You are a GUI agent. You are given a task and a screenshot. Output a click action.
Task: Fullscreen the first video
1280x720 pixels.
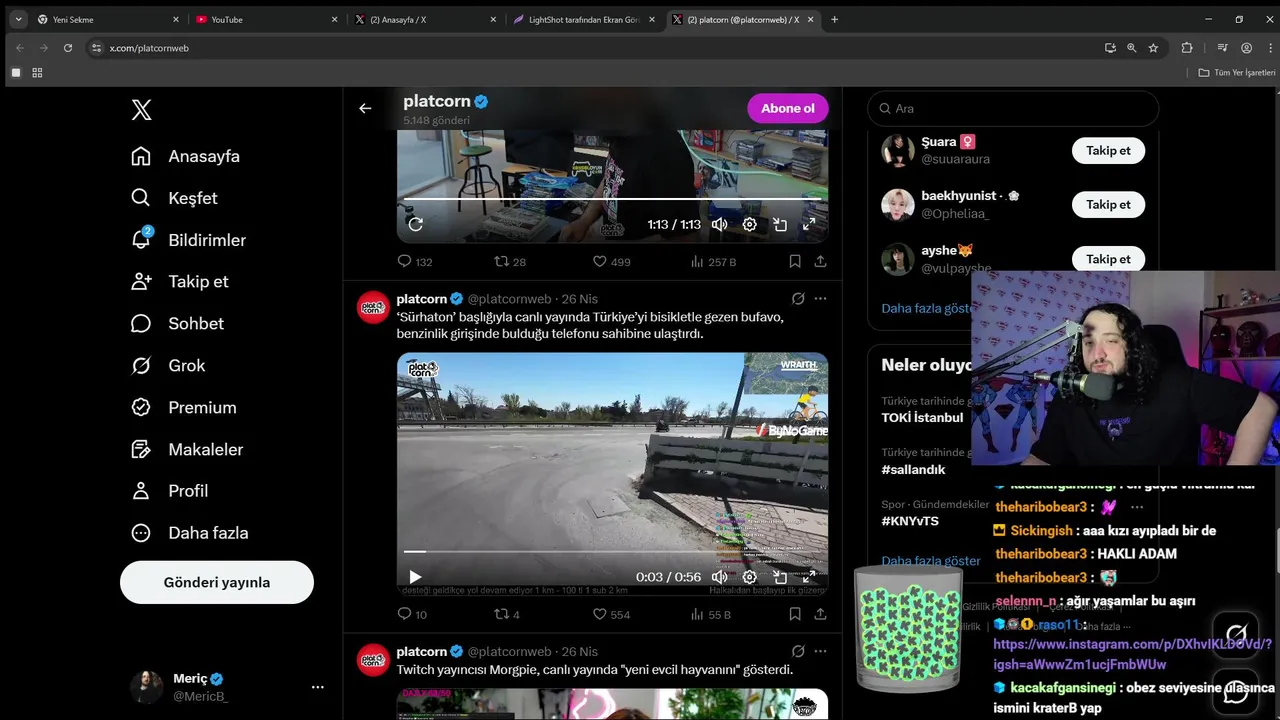[810, 225]
